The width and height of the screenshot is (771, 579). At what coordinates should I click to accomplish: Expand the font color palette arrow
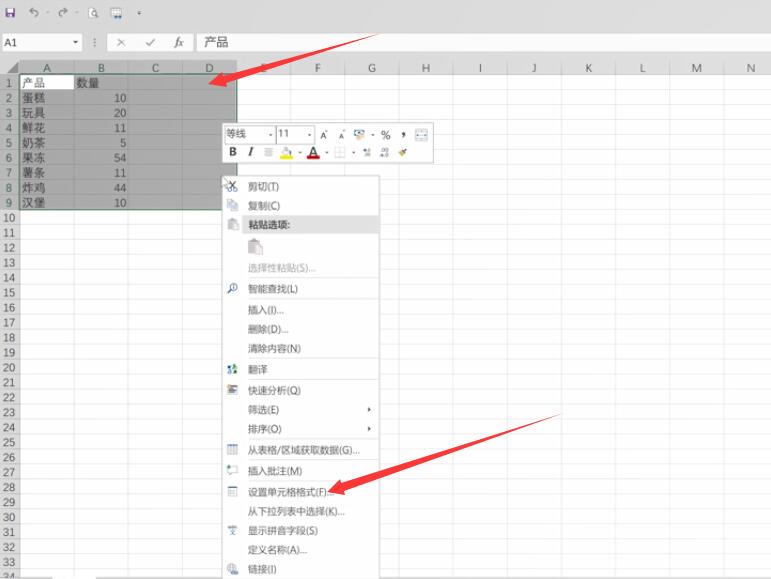pyautogui.click(x=327, y=152)
